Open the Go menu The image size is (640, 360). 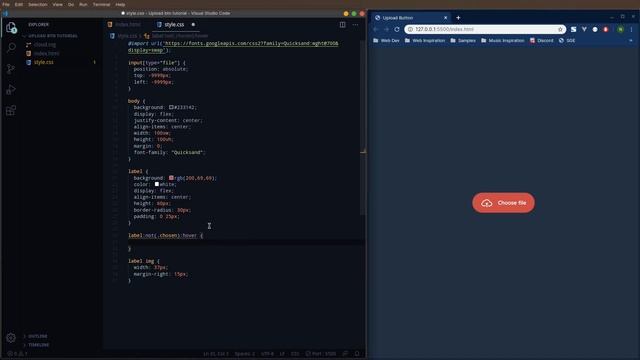71,4
